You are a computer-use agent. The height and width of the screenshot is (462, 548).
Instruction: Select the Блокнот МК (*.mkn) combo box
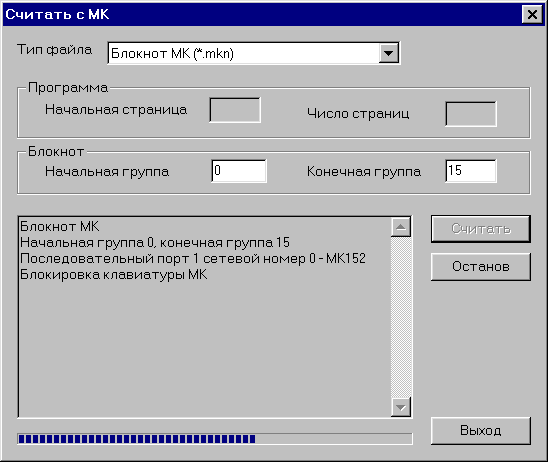click(x=254, y=53)
